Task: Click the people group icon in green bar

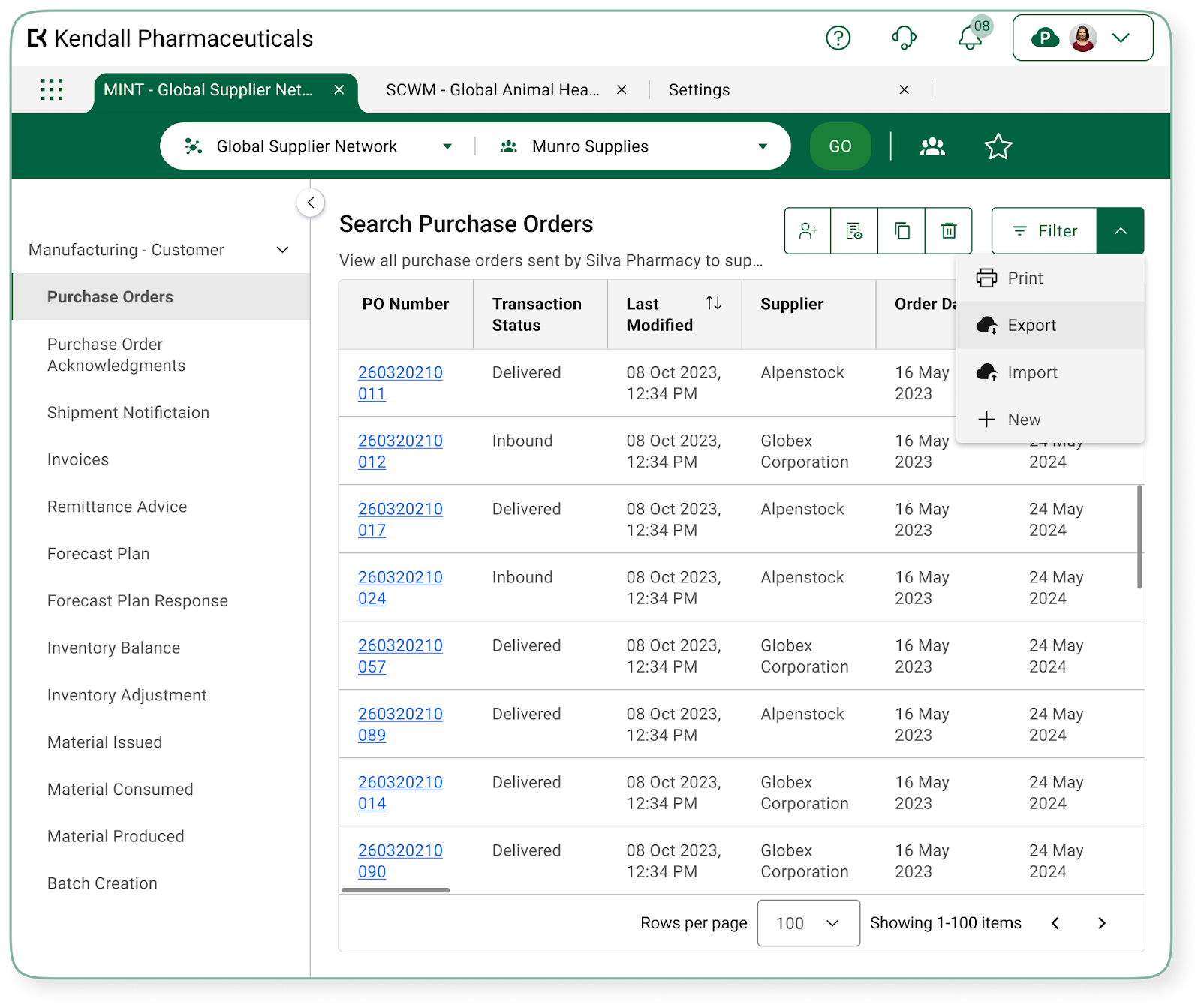Action: pyautogui.click(x=932, y=146)
